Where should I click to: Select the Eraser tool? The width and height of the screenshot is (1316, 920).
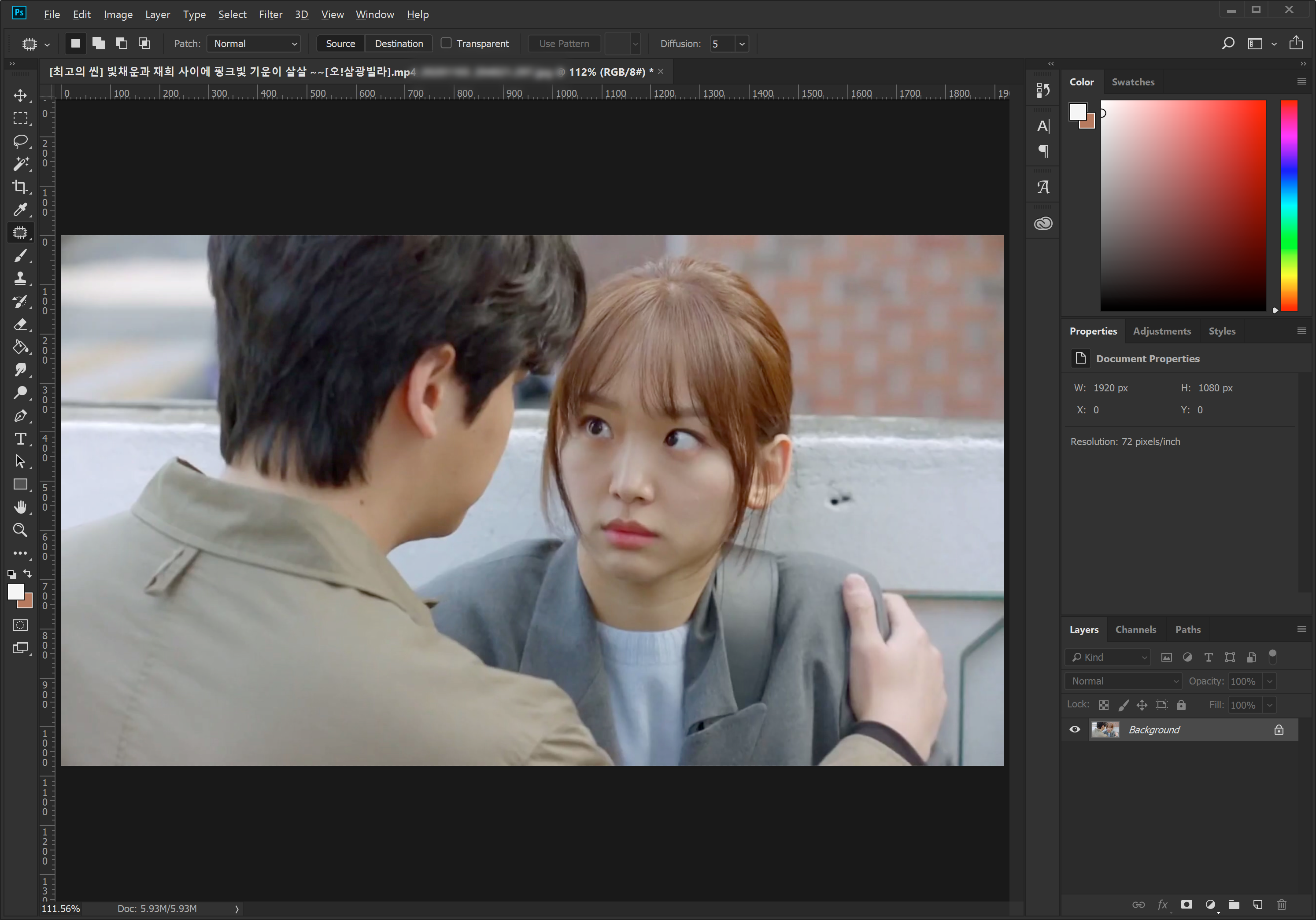(20, 324)
